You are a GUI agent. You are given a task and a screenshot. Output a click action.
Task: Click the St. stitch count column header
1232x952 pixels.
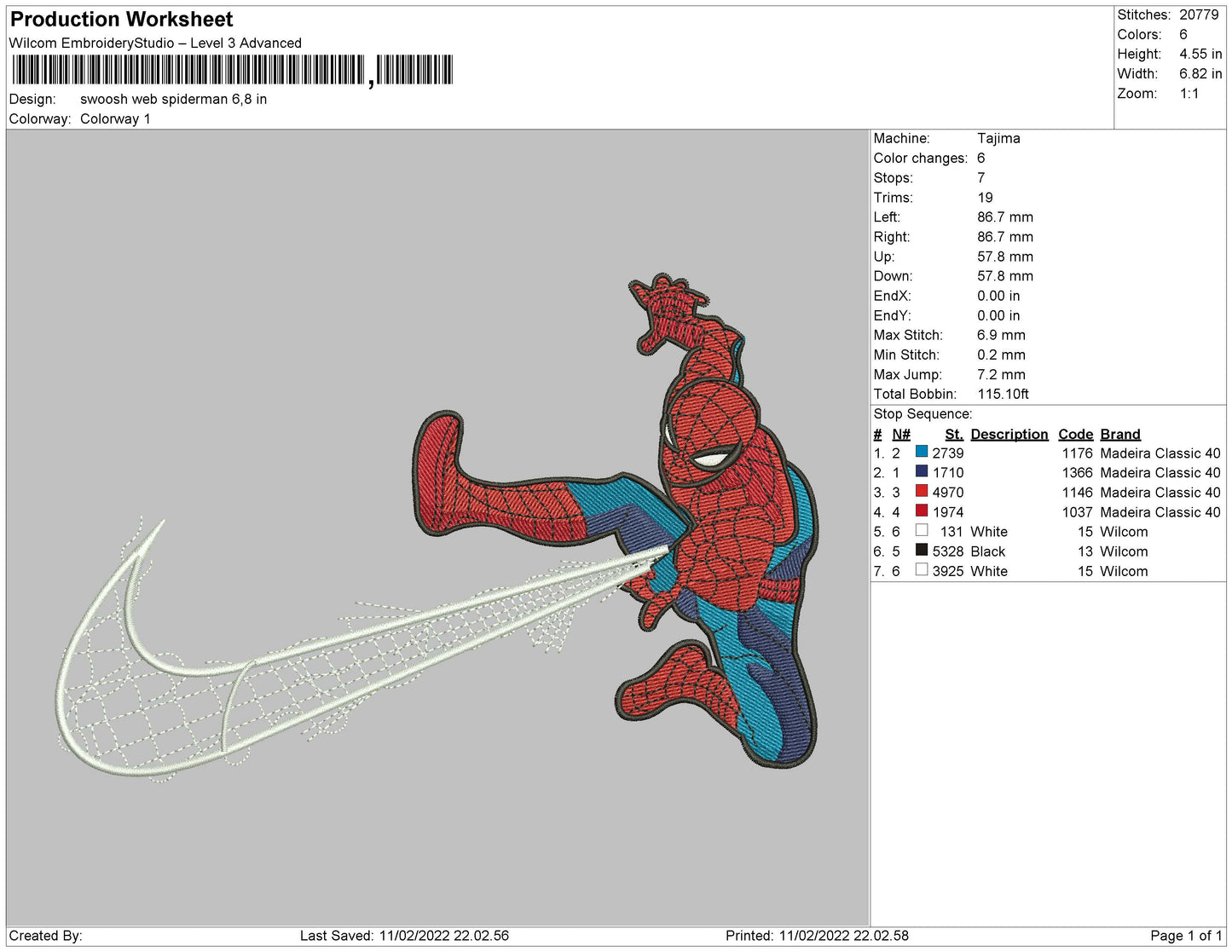tap(953, 434)
